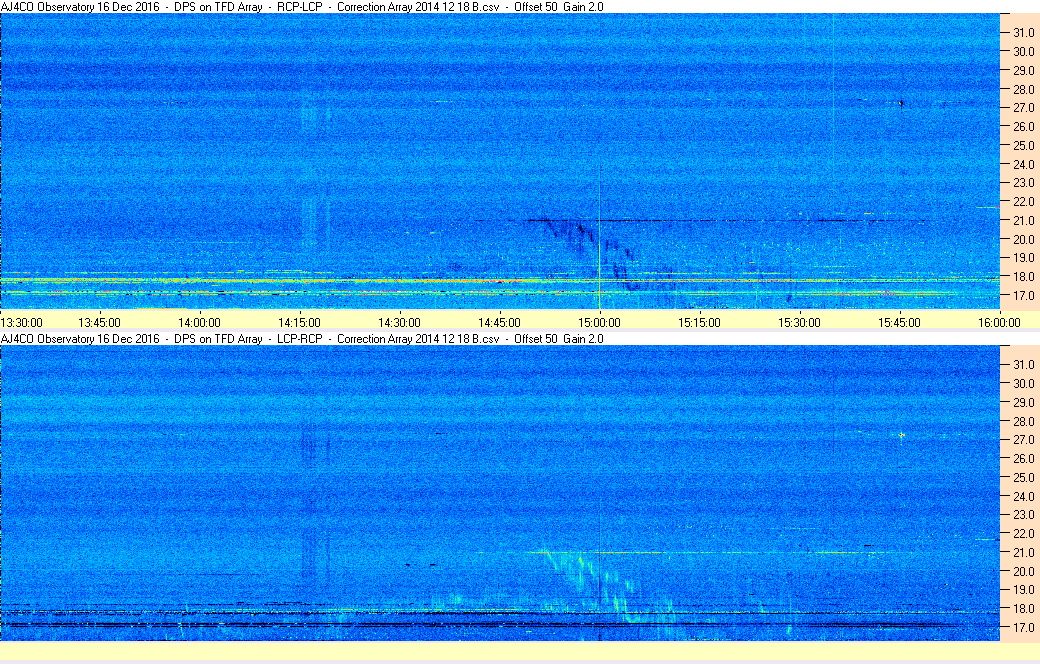Click 22.0 frequency label on LCP-RCP chart

click(1023, 533)
